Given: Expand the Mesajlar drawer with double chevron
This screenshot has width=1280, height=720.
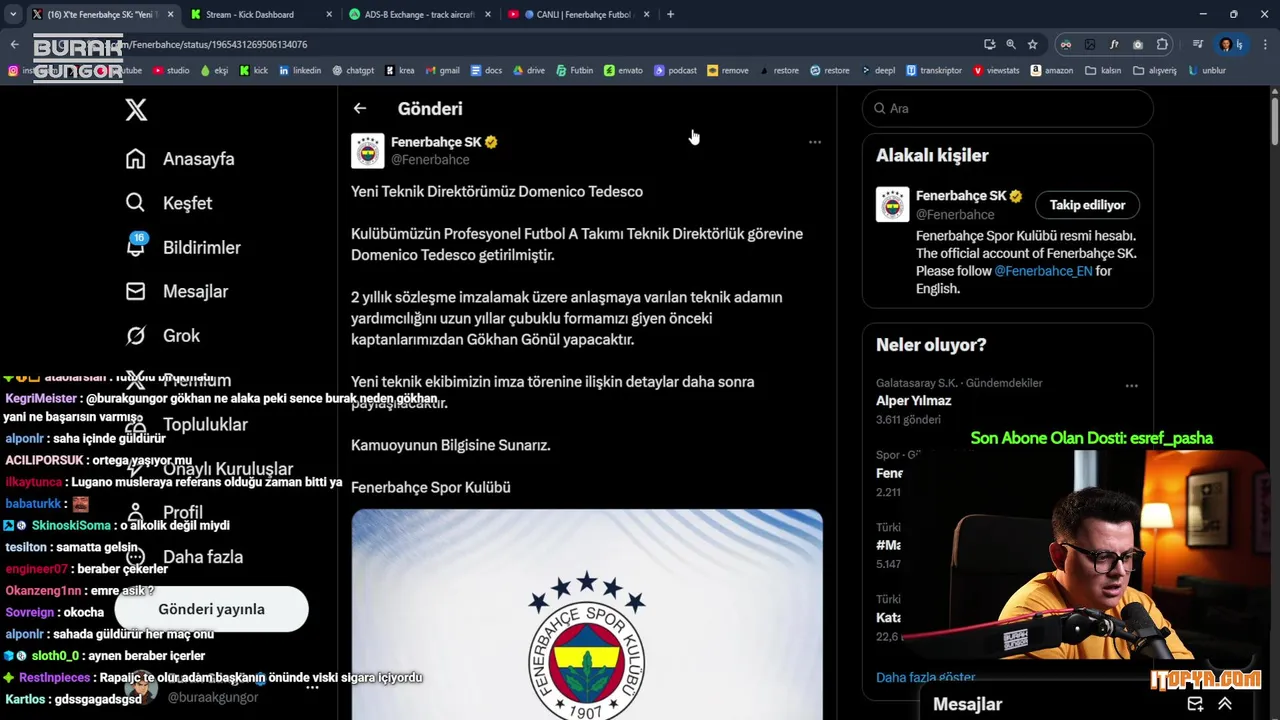Looking at the screenshot, I should (x=1225, y=704).
